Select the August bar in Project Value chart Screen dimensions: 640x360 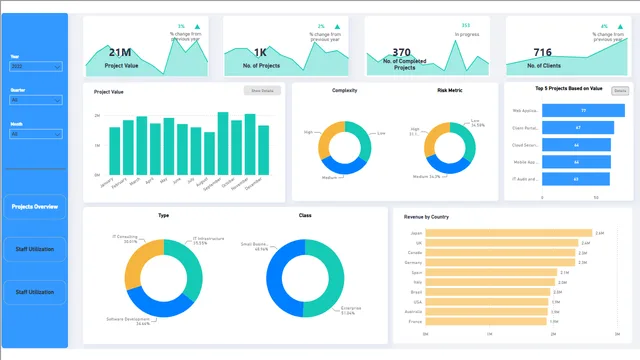coord(209,153)
